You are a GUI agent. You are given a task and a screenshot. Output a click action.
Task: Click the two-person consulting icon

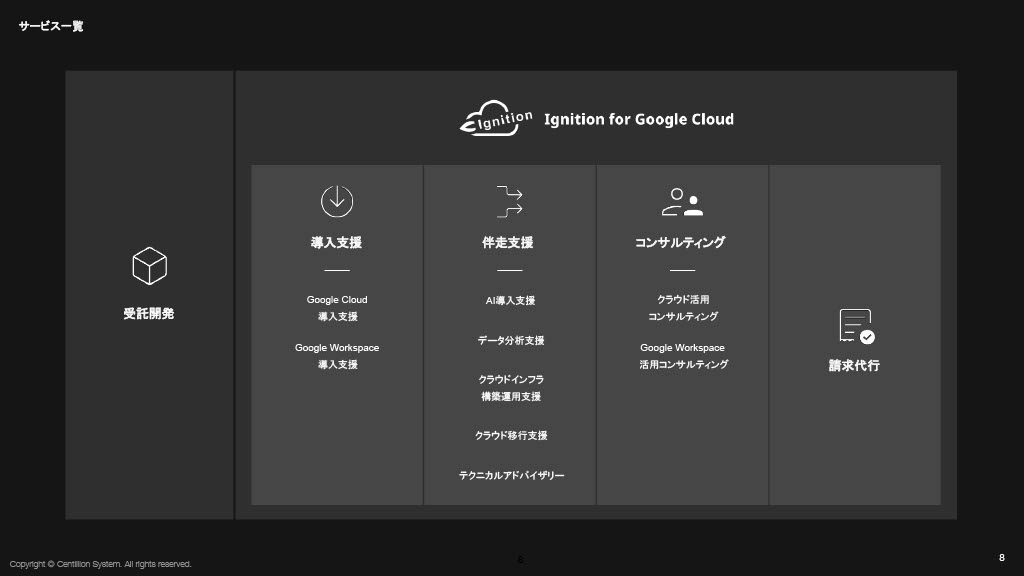pyautogui.click(x=682, y=202)
